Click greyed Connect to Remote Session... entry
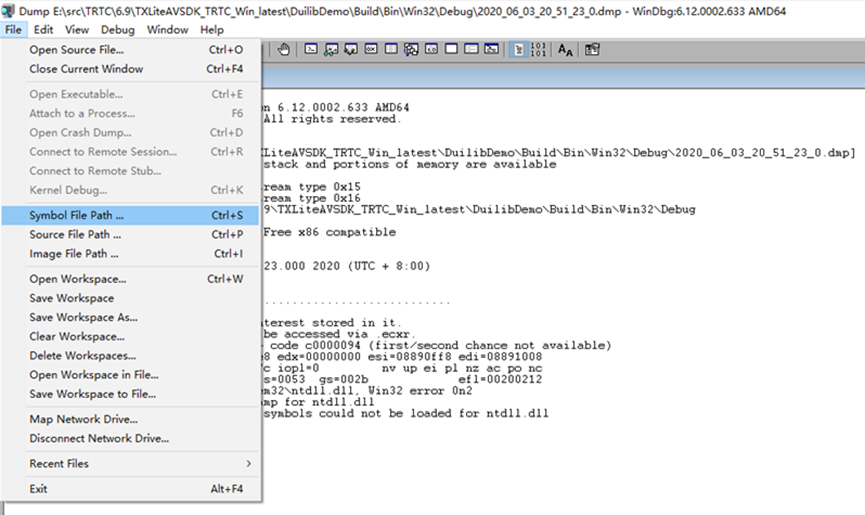 pos(131,152)
